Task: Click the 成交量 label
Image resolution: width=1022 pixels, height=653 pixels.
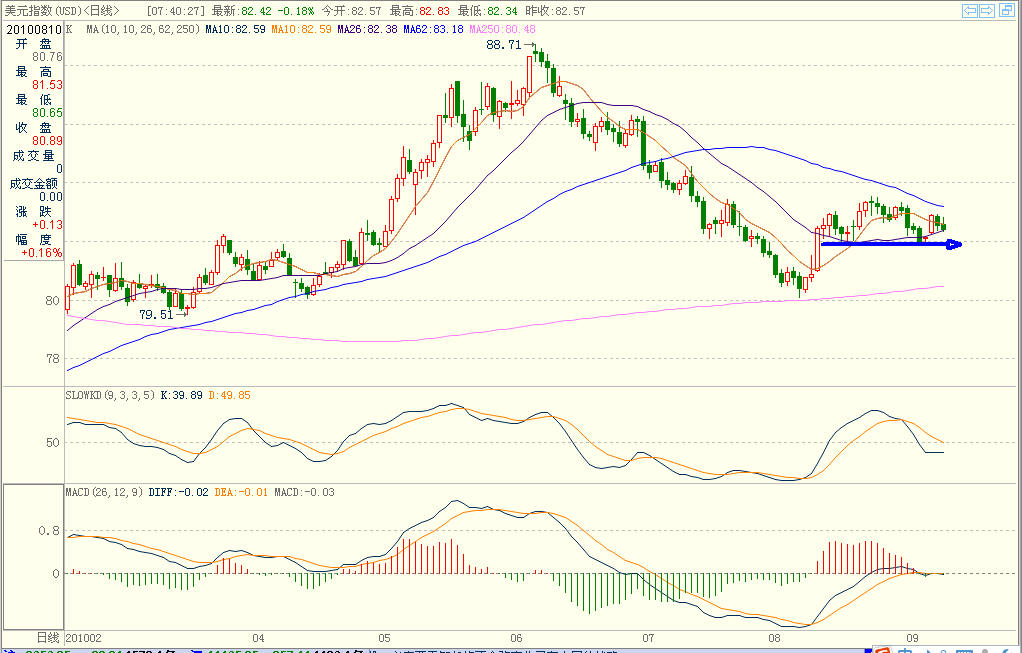Action: [x=33, y=155]
